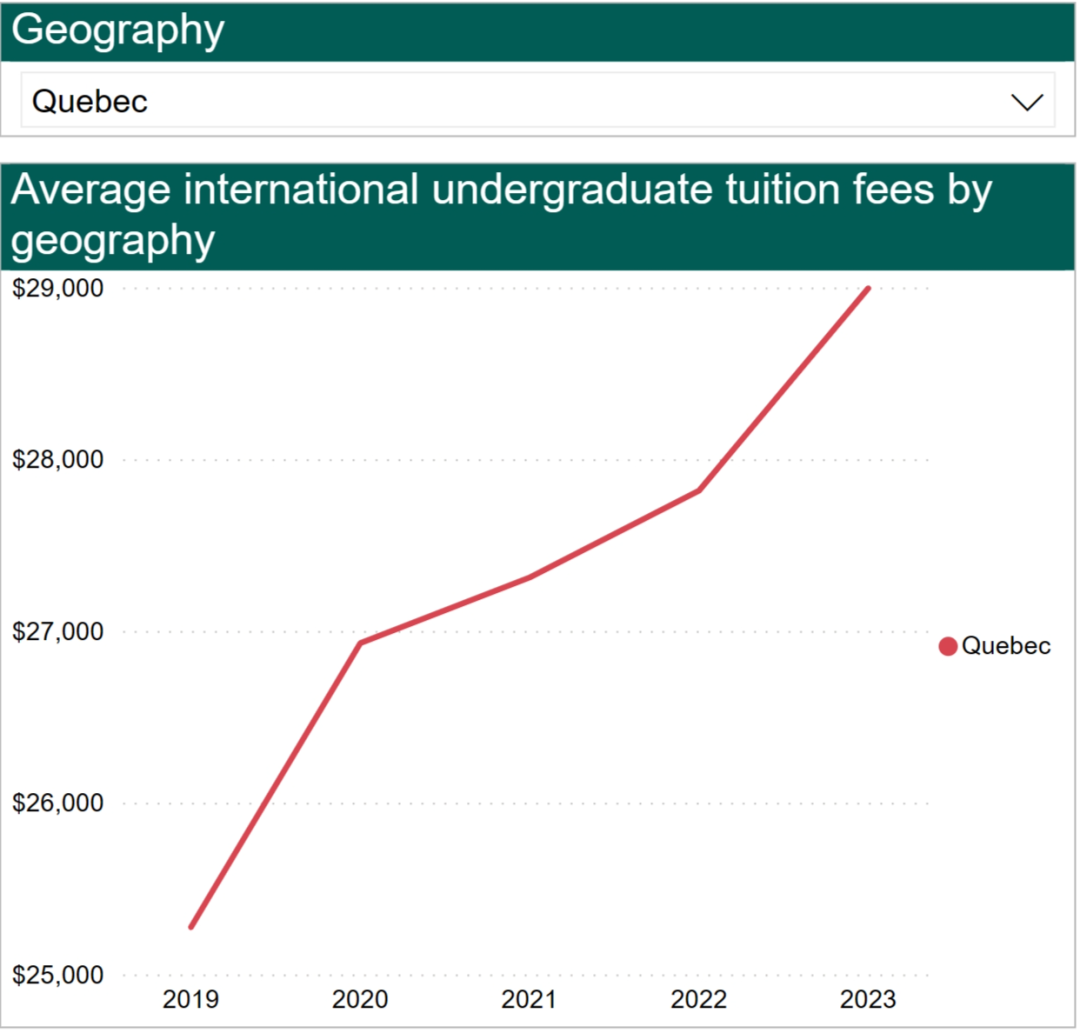Click the line's data point at 2021
Screen dimensions: 1080x1033
[530, 577]
